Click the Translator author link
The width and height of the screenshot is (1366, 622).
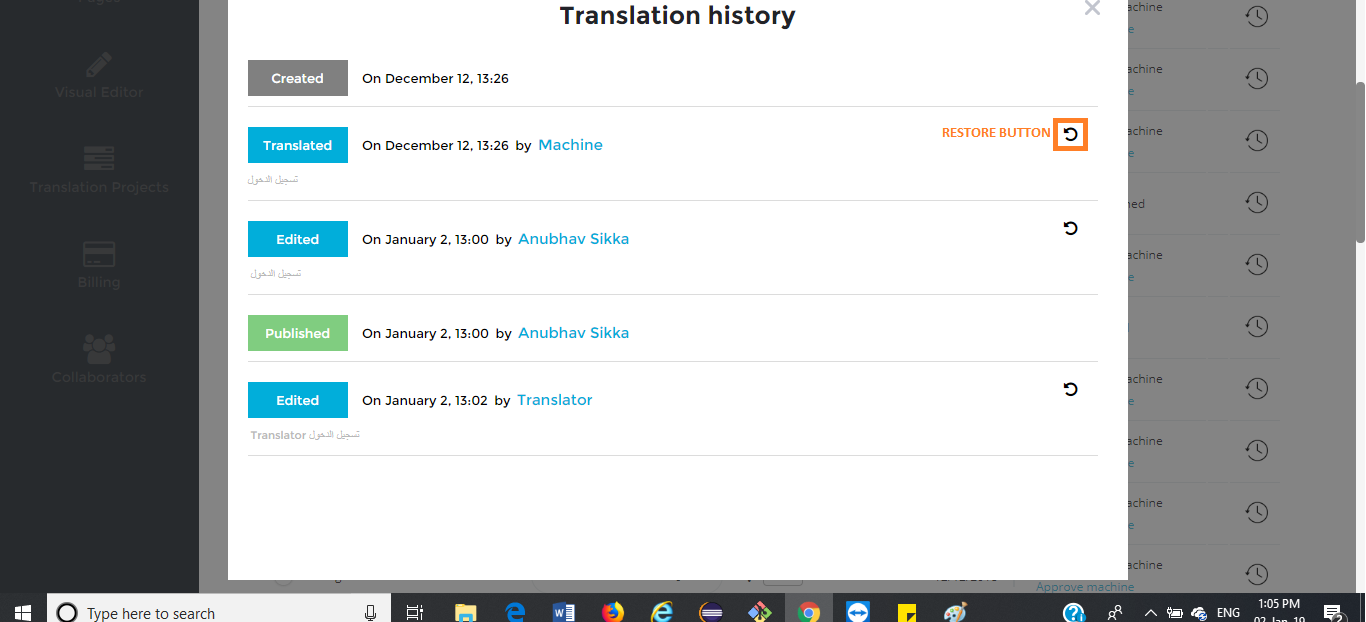pyautogui.click(x=554, y=400)
